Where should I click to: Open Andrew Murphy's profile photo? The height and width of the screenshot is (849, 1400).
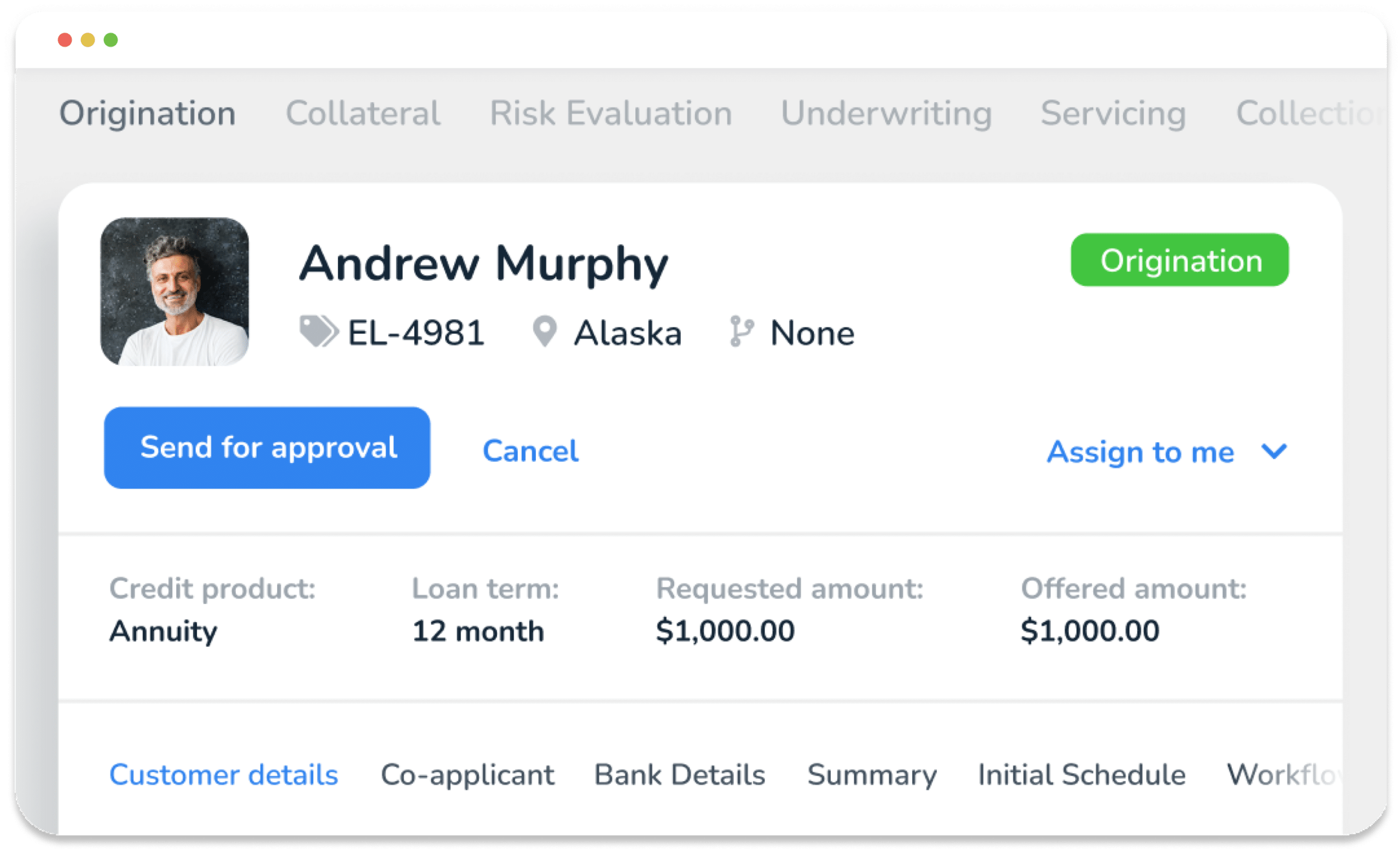tap(174, 291)
